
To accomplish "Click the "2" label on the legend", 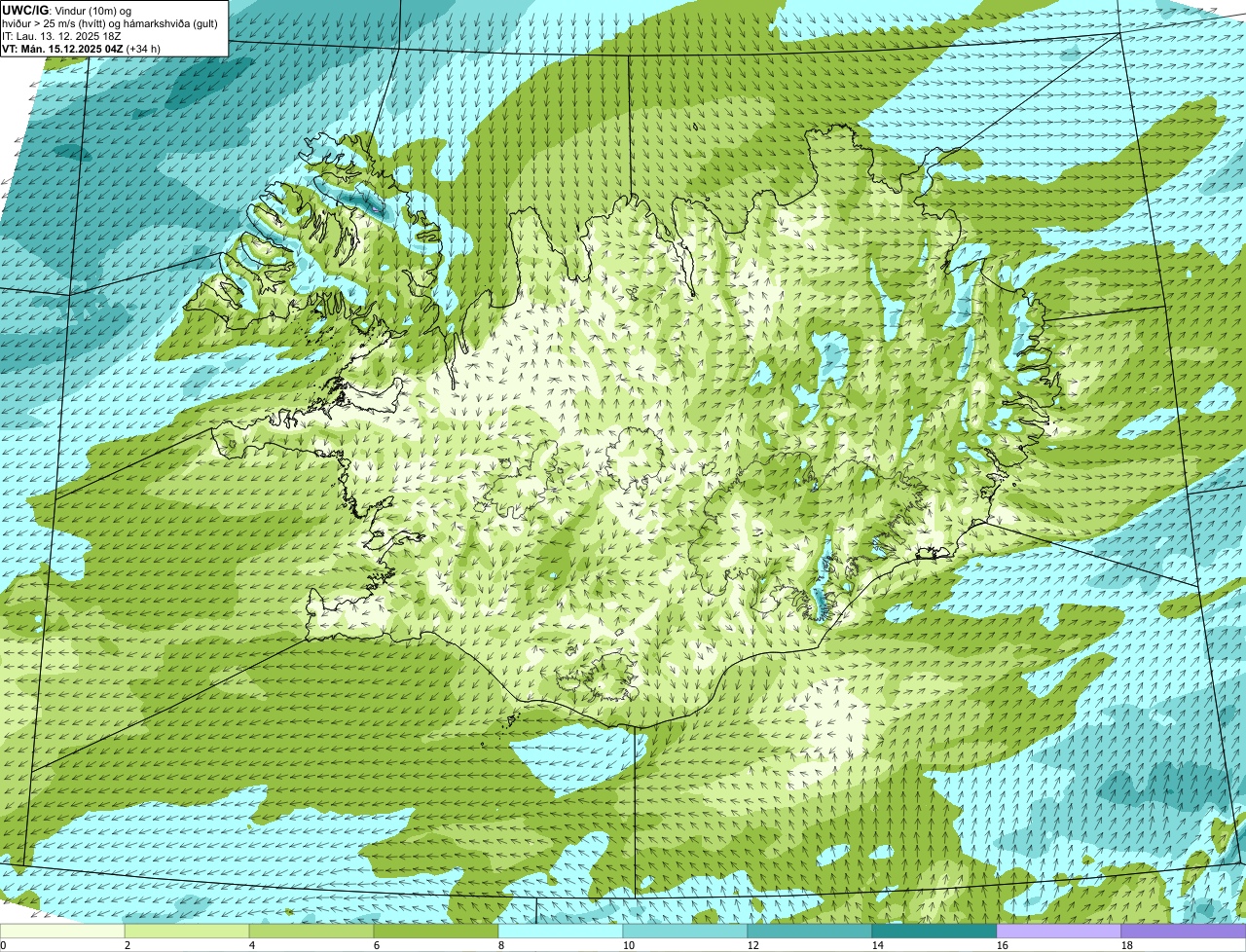I will coord(128,945).
